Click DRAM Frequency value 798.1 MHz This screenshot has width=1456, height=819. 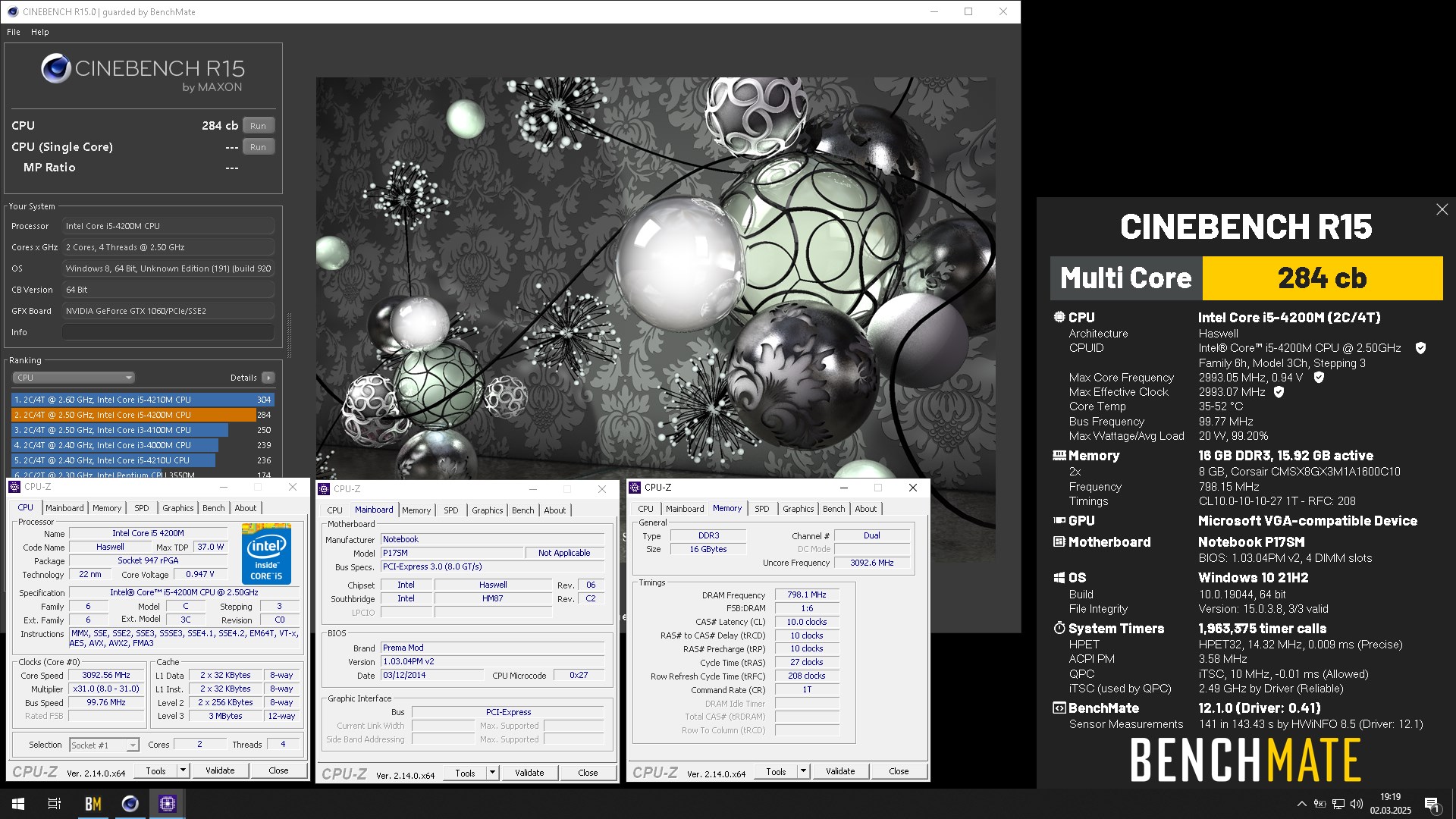tap(807, 595)
